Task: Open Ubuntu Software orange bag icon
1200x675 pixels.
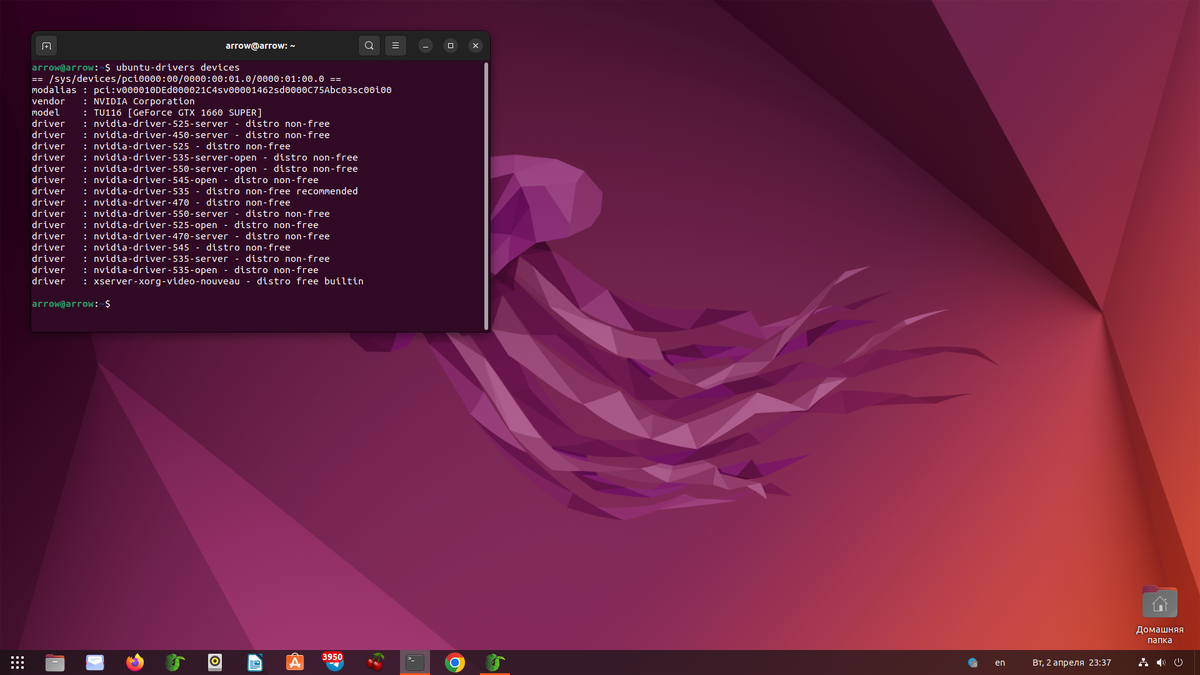Action: click(x=295, y=662)
